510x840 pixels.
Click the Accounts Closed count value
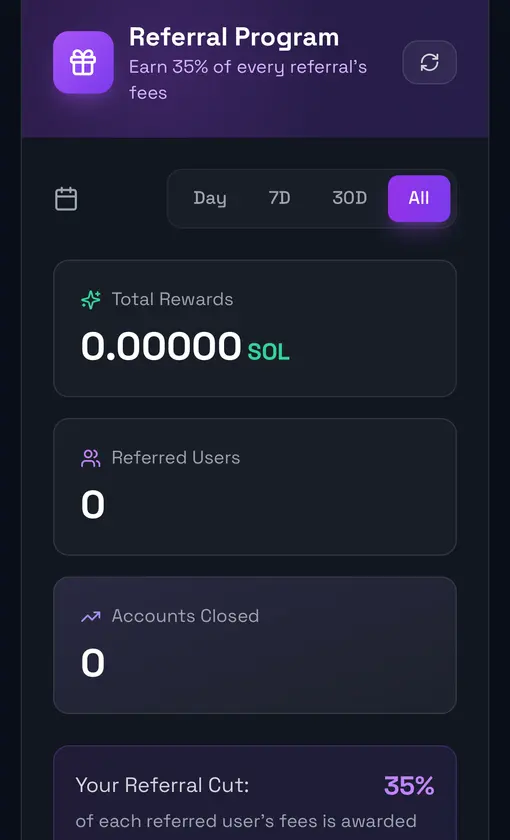coord(93,663)
